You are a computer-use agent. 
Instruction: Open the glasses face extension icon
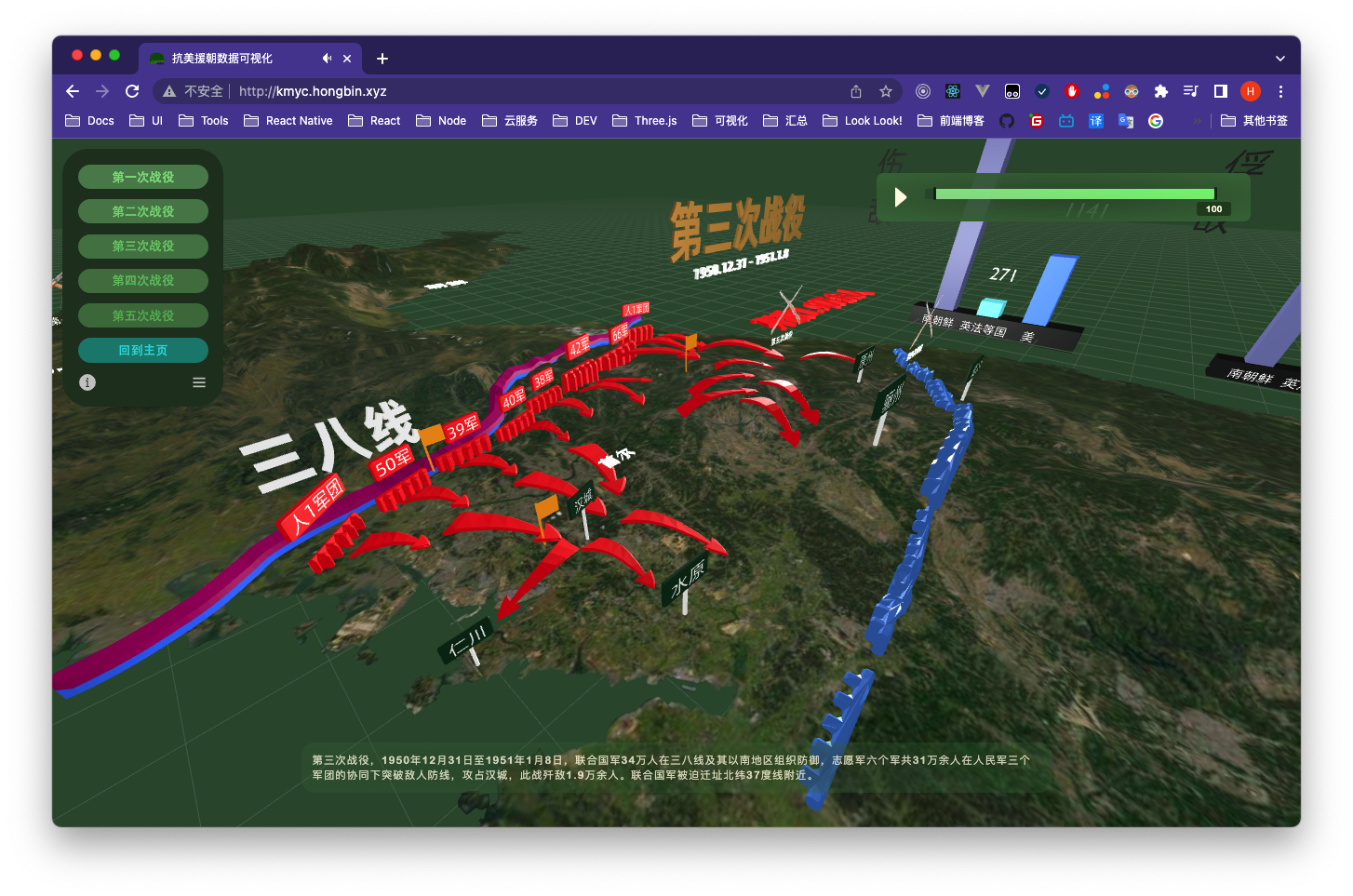pos(1132,91)
